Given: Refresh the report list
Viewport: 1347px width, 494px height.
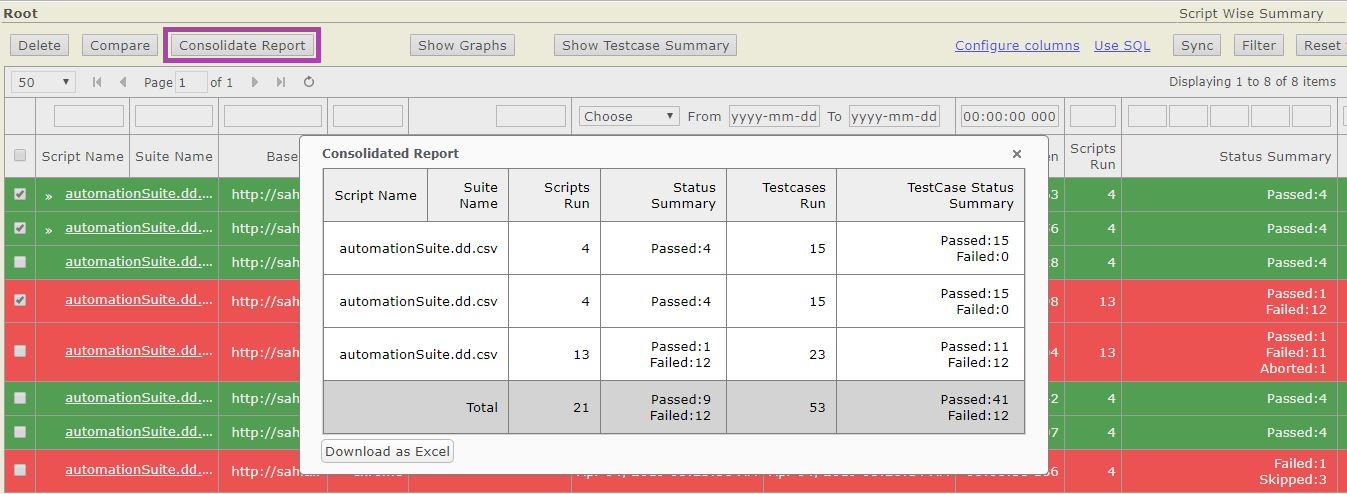Looking at the screenshot, I should tap(309, 82).
